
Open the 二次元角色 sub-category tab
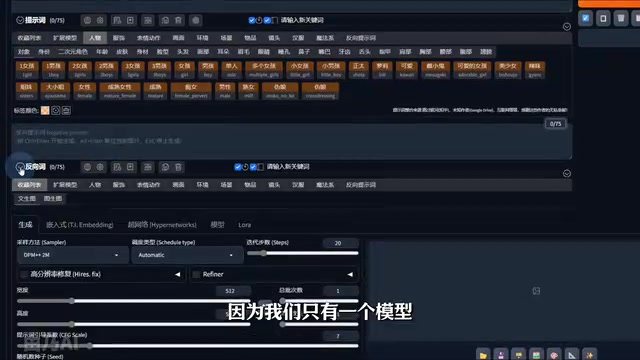(x=73, y=52)
